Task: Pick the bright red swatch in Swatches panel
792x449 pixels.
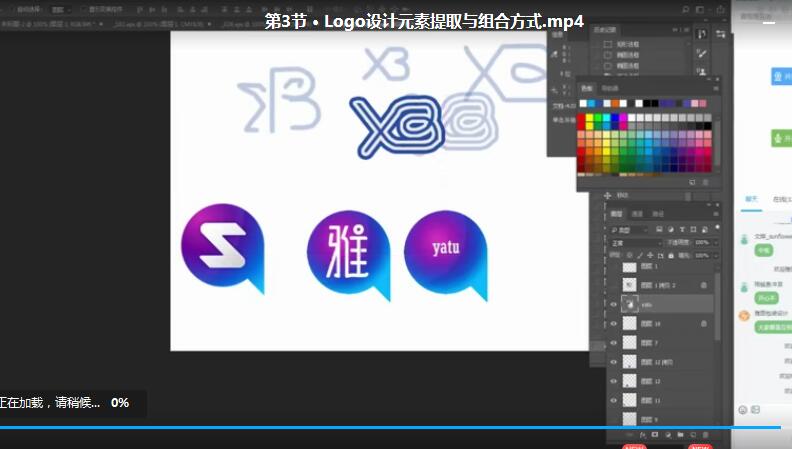Action: coord(582,117)
